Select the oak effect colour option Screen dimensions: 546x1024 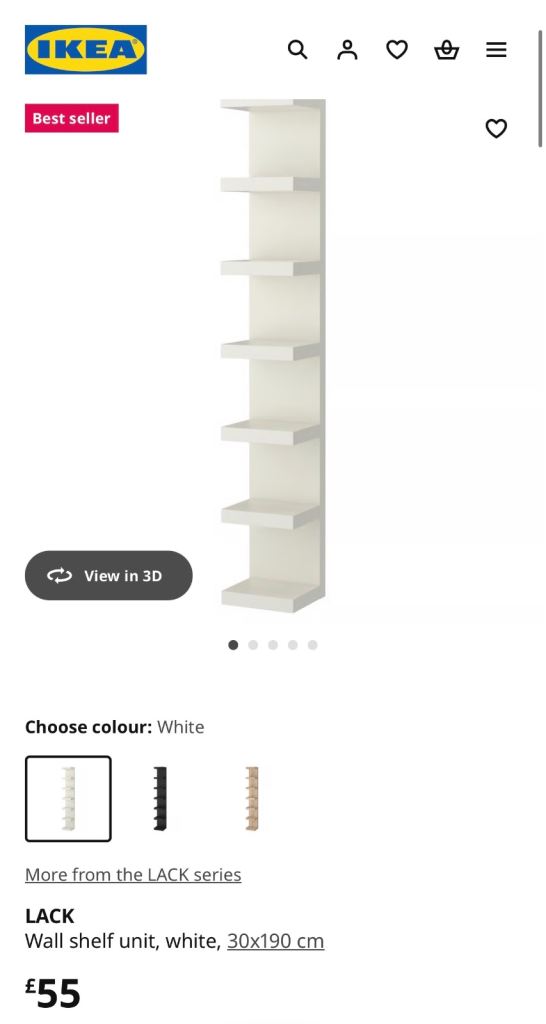(252, 799)
